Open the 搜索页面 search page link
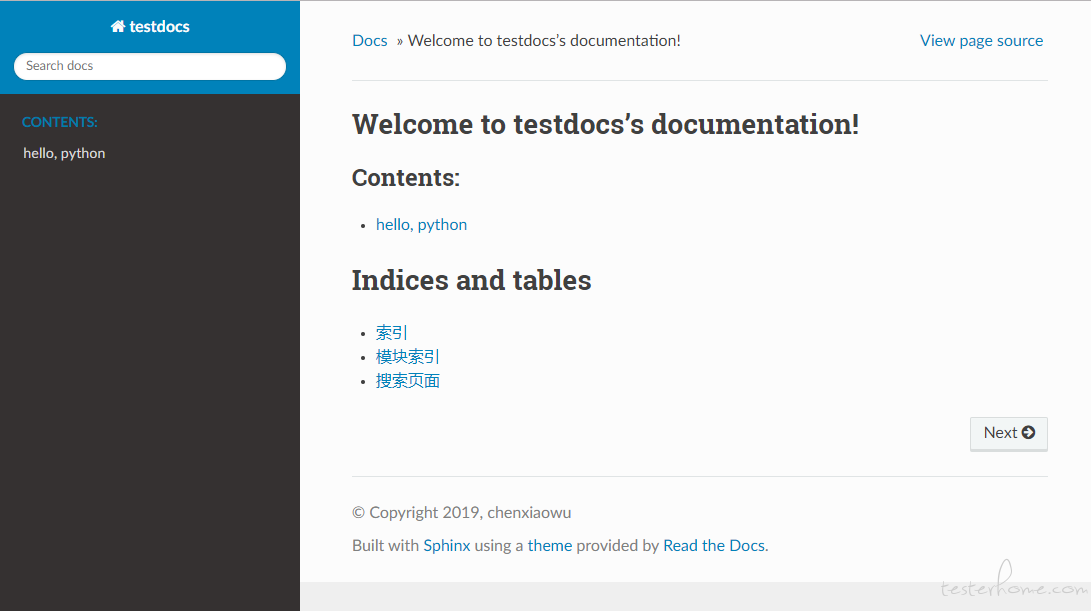The width and height of the screenshot is (1091, 611). click(408, 381)
